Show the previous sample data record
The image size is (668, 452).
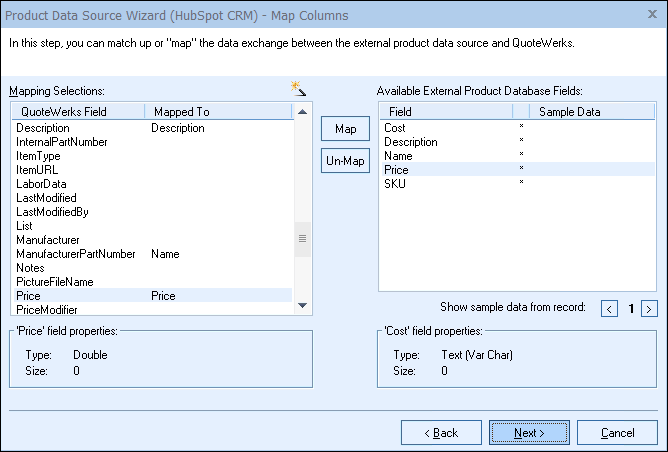(x=610, y=308)
